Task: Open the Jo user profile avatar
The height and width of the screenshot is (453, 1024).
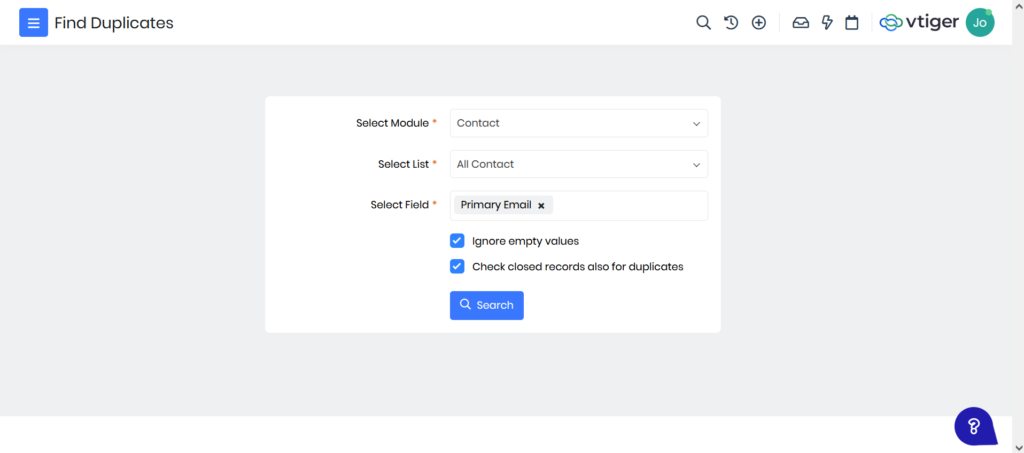Action: coord(980,23)
